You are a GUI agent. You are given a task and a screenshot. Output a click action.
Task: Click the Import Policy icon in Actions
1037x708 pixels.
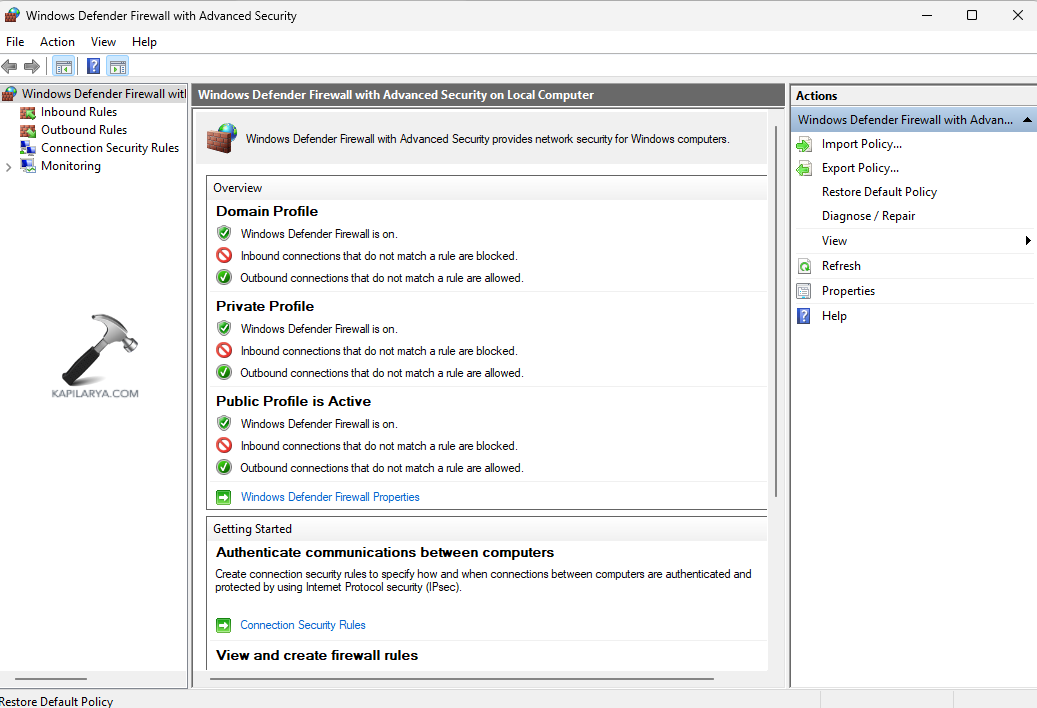[x=804, y=144]
